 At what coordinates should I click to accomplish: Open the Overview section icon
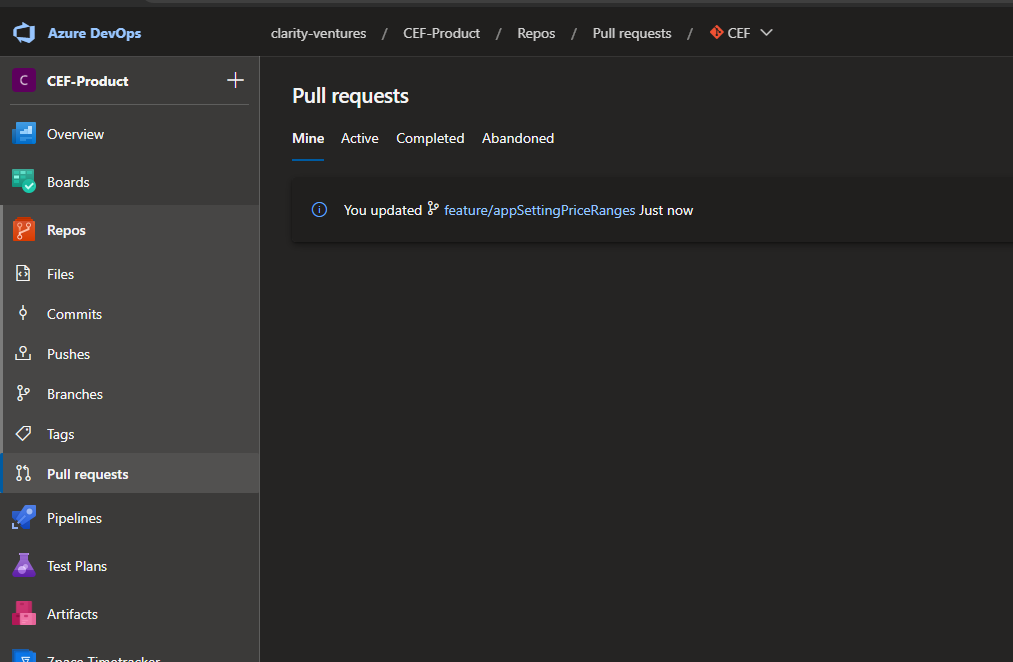24,134
